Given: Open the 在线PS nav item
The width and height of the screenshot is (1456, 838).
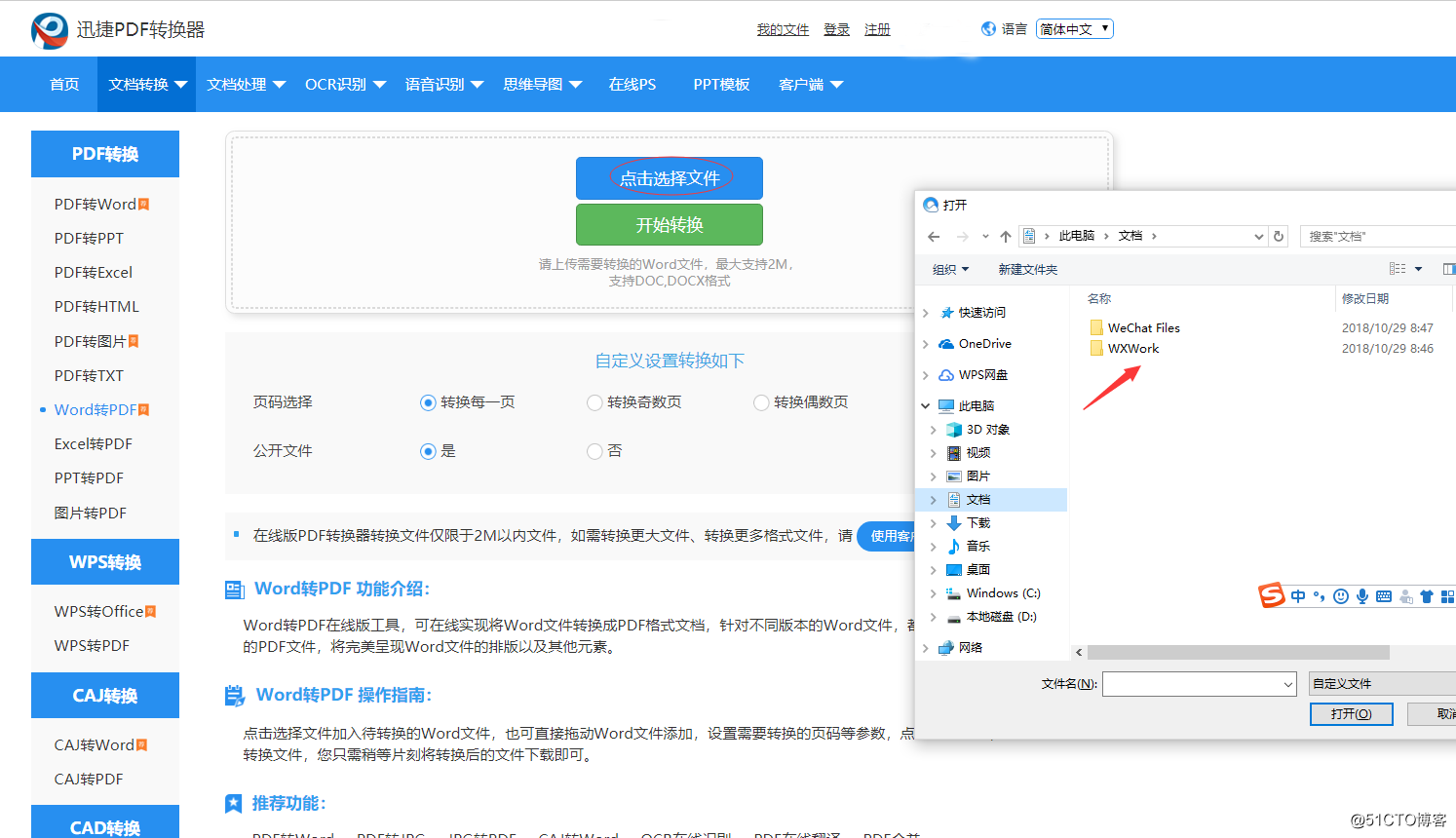Looking at the screenshot, I should point(632,85).
